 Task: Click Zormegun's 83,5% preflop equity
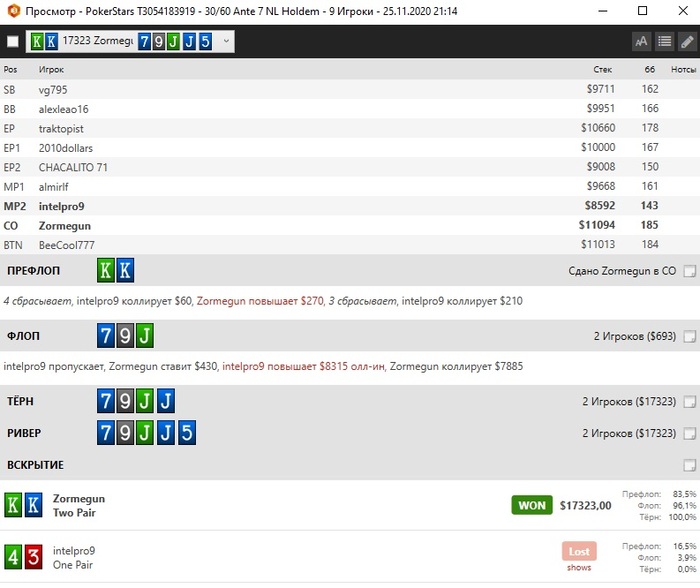[684, 494]
